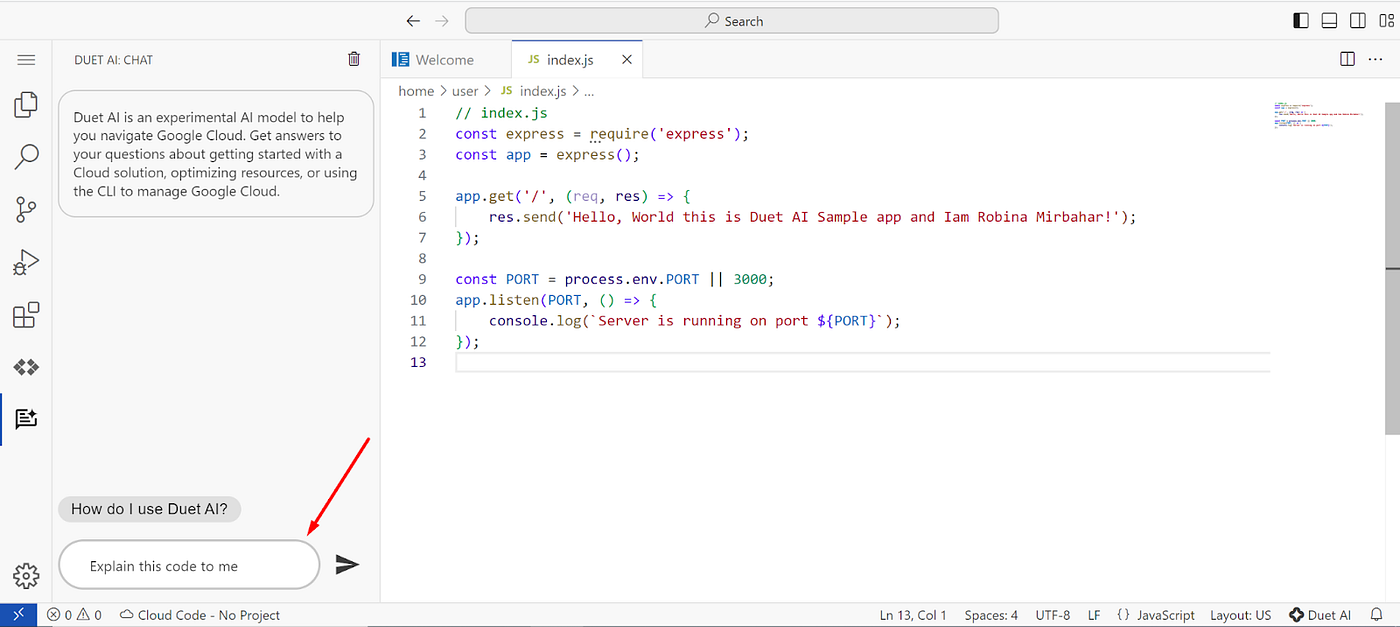Click the editor vertical scrollbar
The image size is (1400, 627).
1392,270
